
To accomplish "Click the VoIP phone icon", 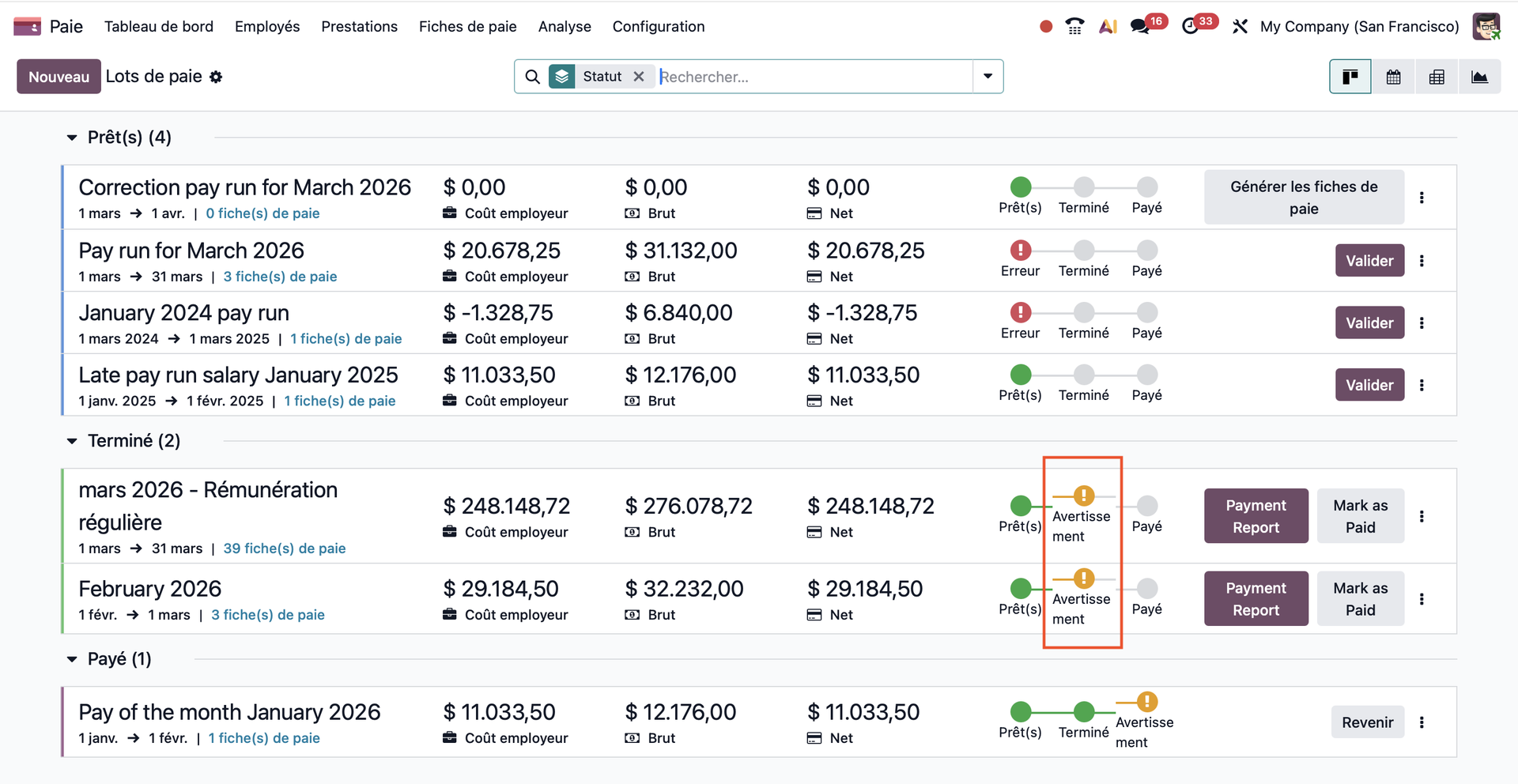I will (x=1074, y=27).
